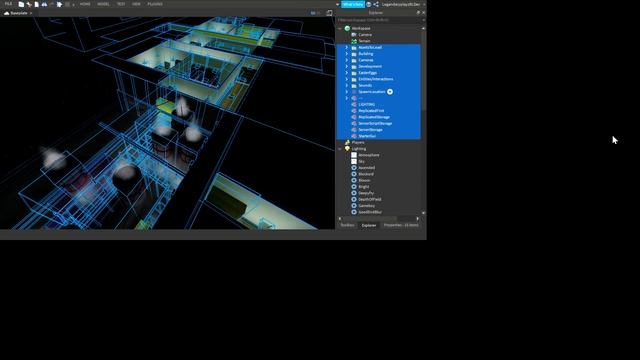Close the Baseplate tab

pos(31,13)
